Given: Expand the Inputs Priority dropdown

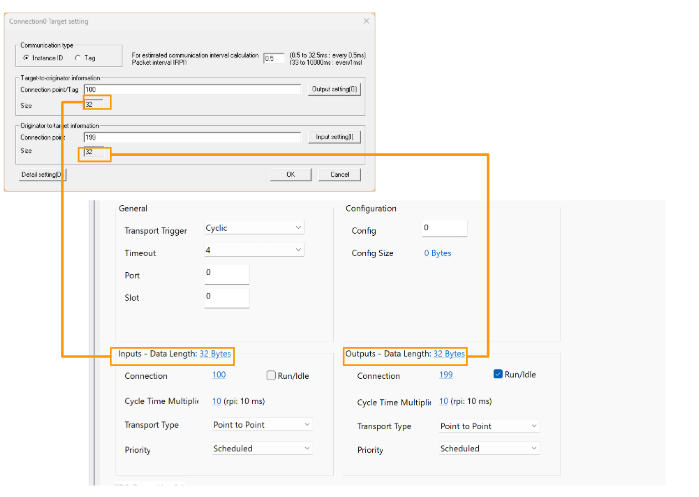Looking at the screenshot, I should point(262,449).
